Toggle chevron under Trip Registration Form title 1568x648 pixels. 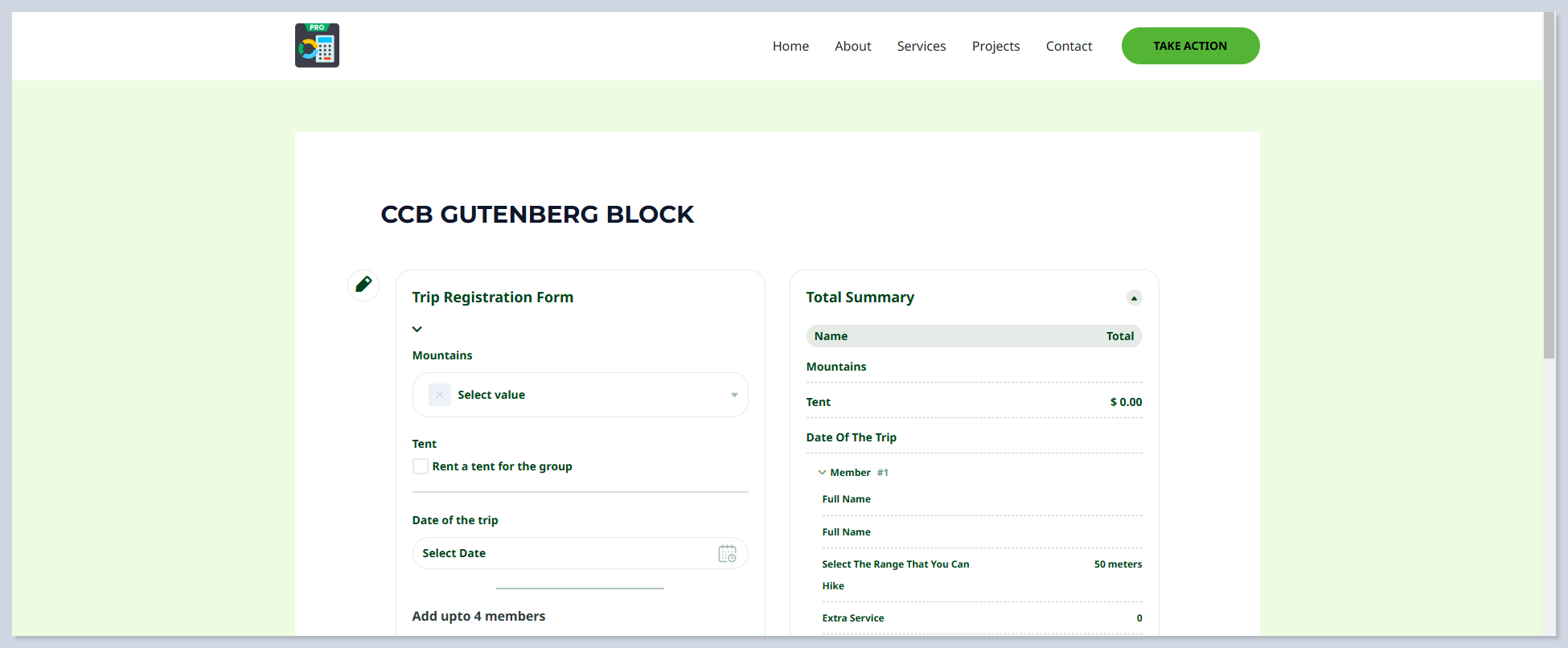(x=417, y=329)
